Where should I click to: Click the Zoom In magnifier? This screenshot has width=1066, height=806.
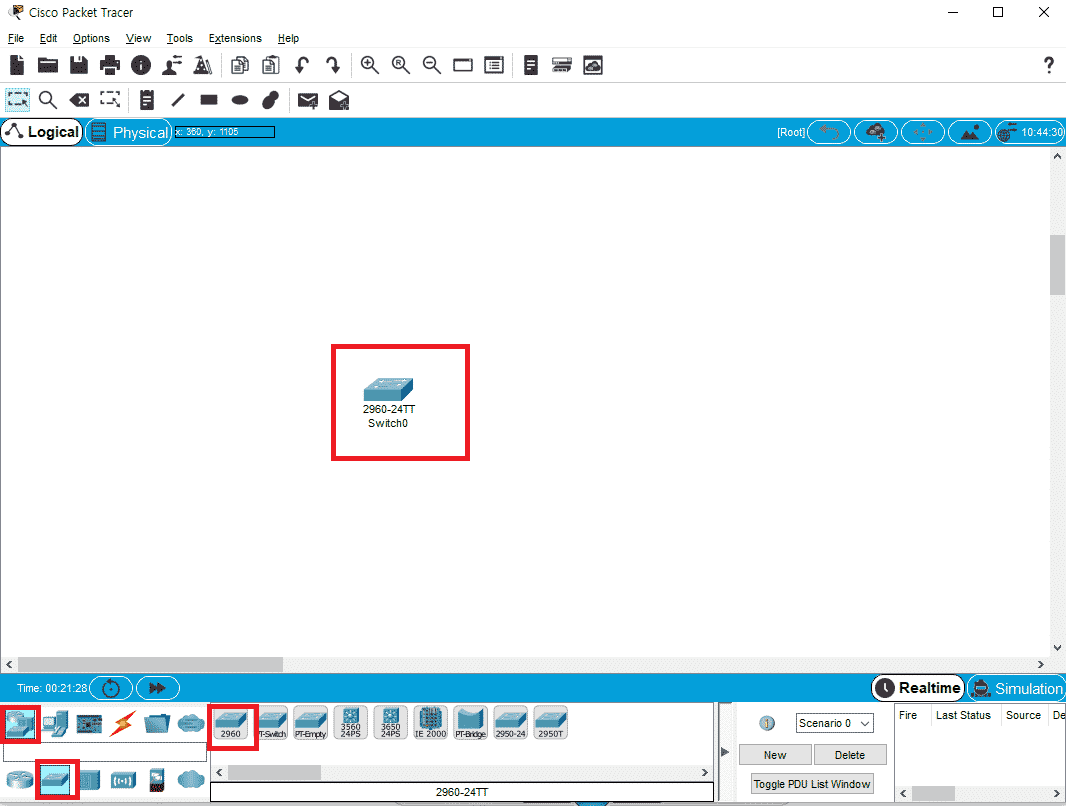[370, 65]
